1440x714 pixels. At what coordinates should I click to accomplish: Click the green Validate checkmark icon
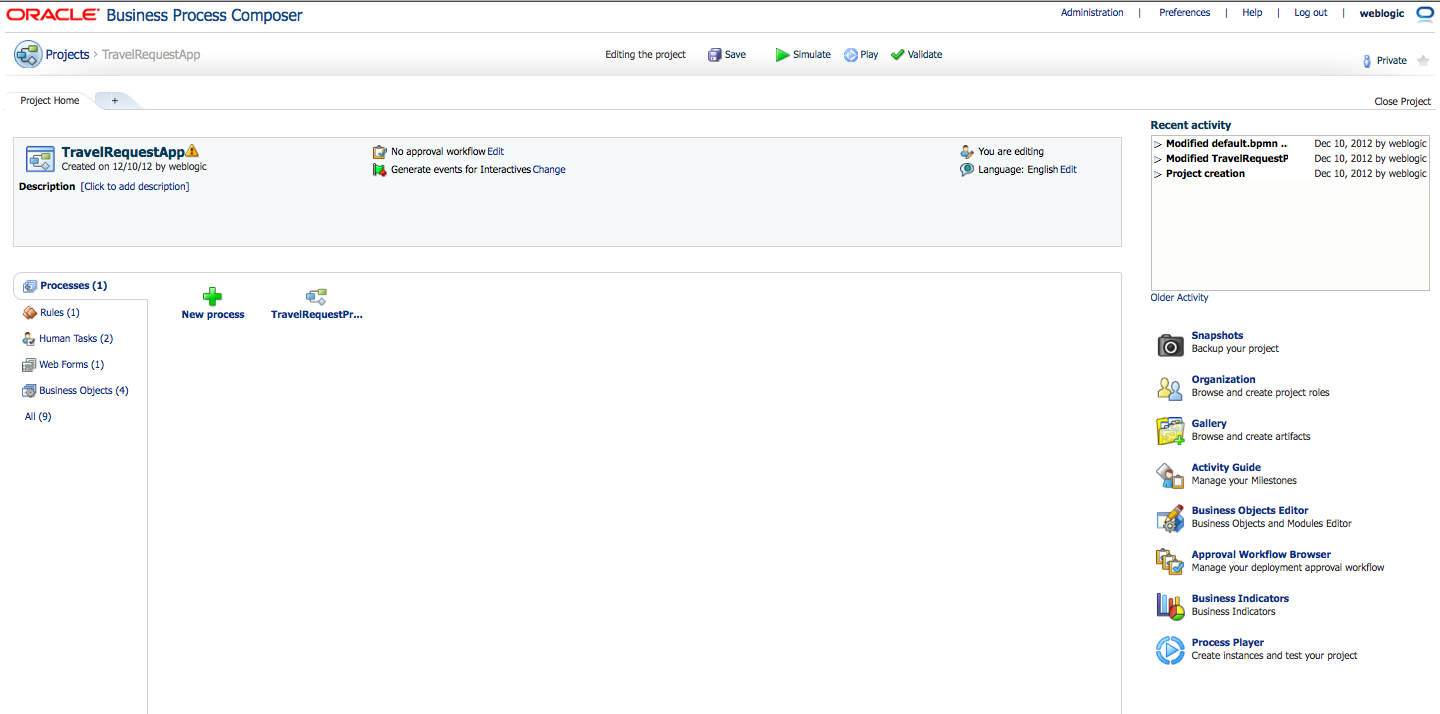click(x=897, y=55)
